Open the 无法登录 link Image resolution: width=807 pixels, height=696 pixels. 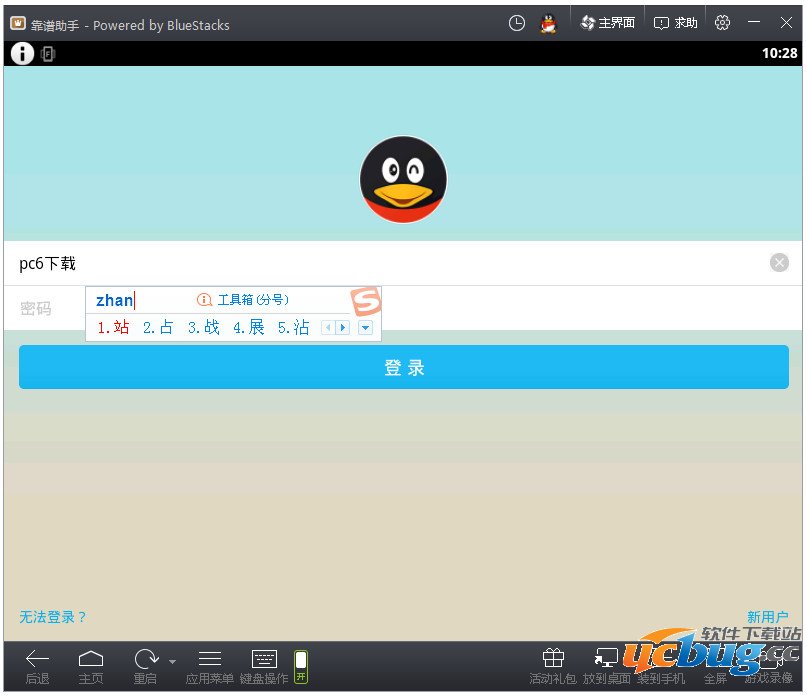53,617
